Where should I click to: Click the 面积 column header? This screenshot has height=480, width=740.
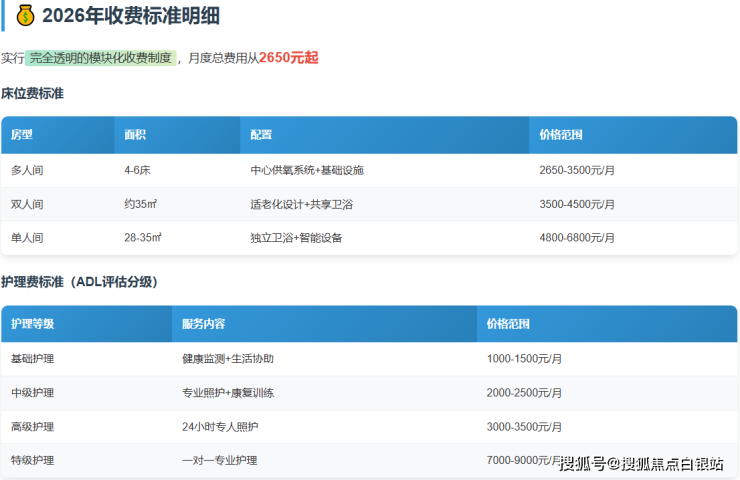(x=135, y=135)
